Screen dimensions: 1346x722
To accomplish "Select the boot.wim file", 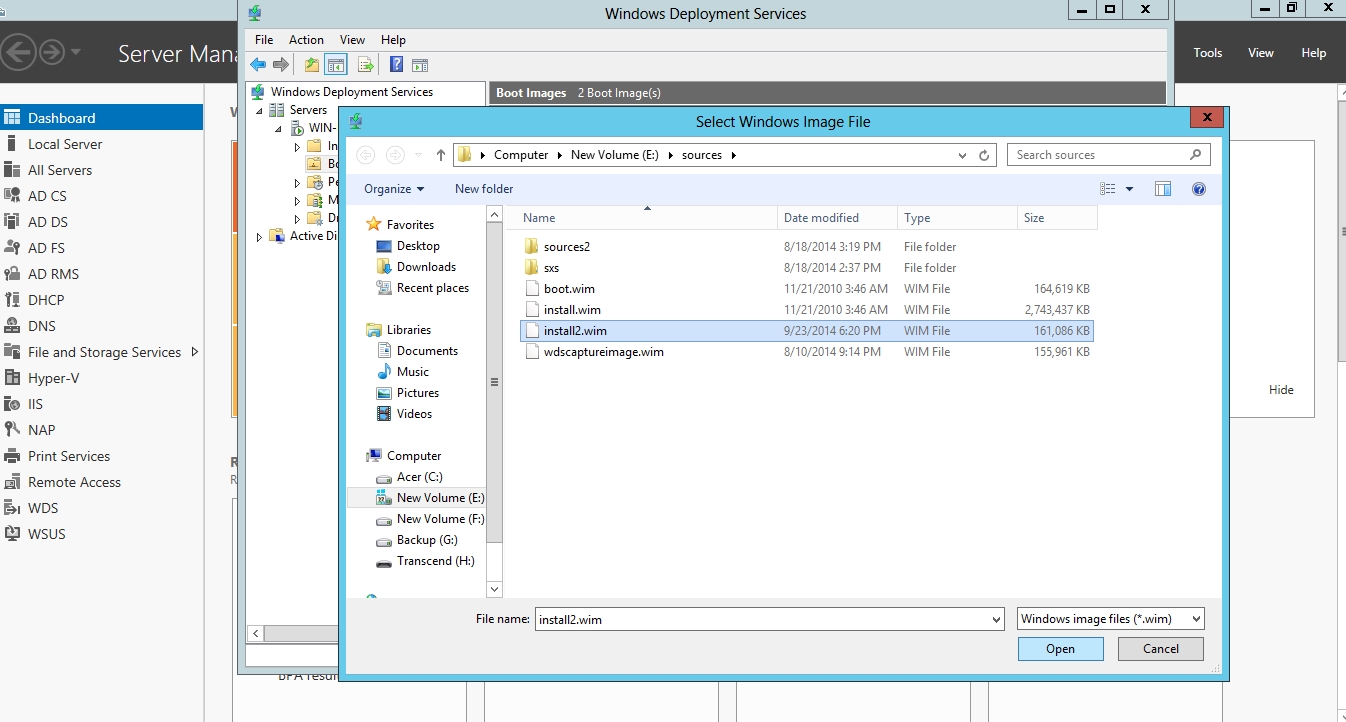I will pyautogui.click(x=569, y=289).
